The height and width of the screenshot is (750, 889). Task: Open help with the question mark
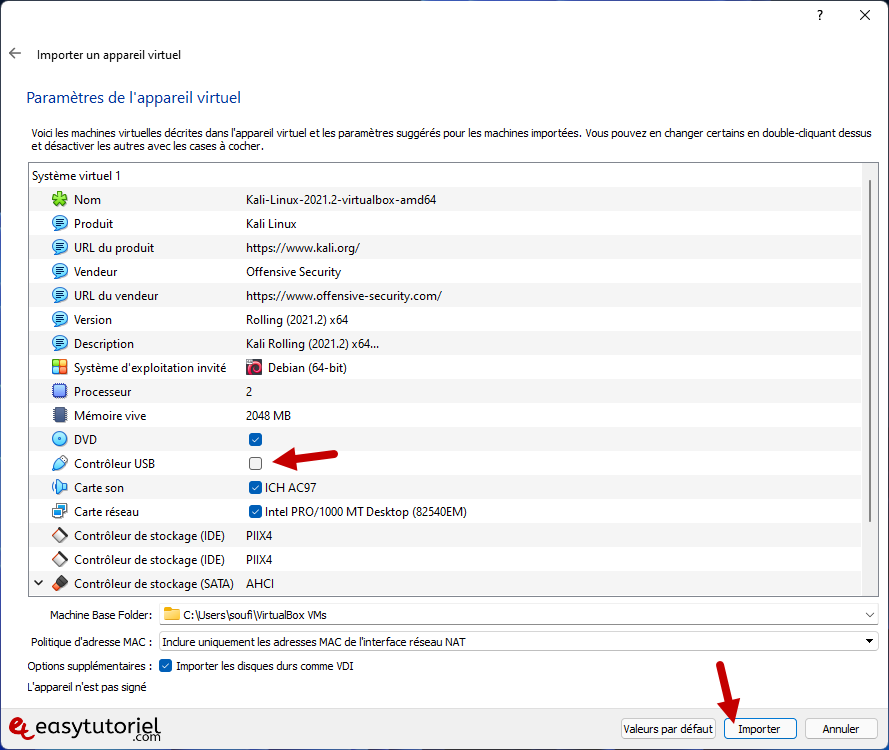[x=820, y=15]
